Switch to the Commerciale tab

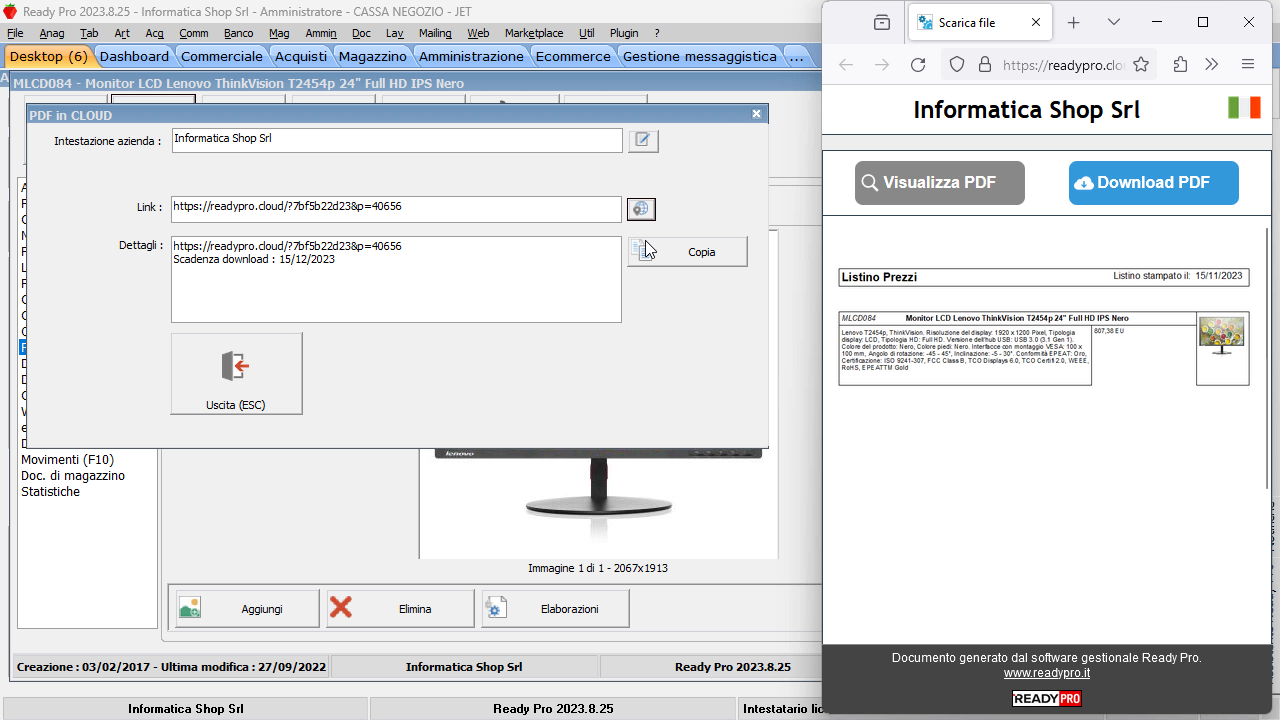222,57
